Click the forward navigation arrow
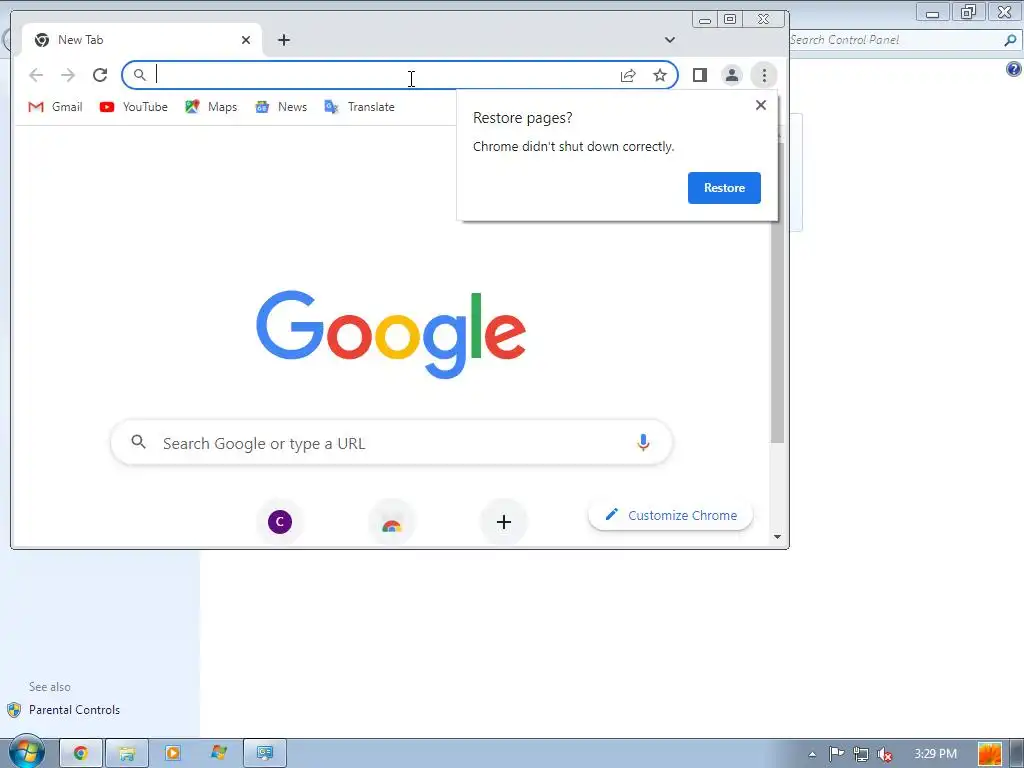 pos(68,75)
